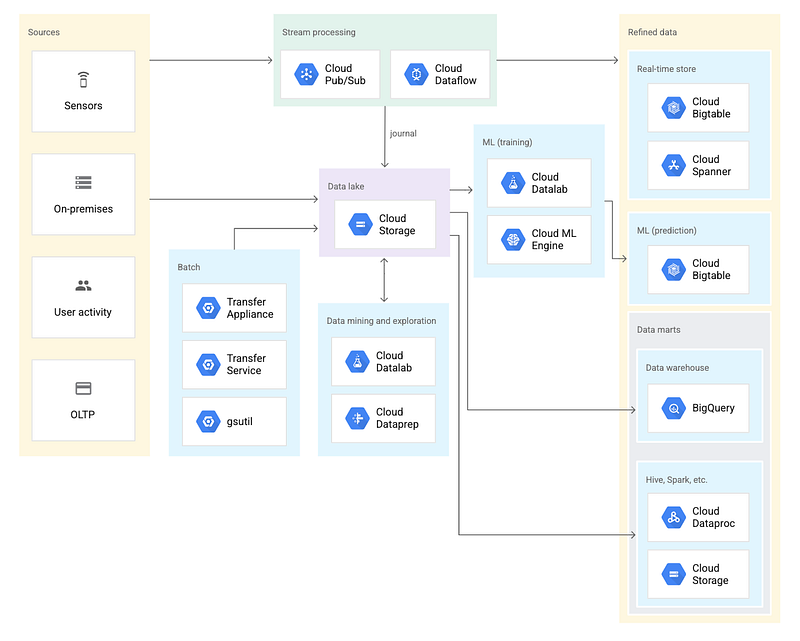The height and width of the screenshot is (641, 800).
Task: Select the Sensors source label
Action: [83, 106]
